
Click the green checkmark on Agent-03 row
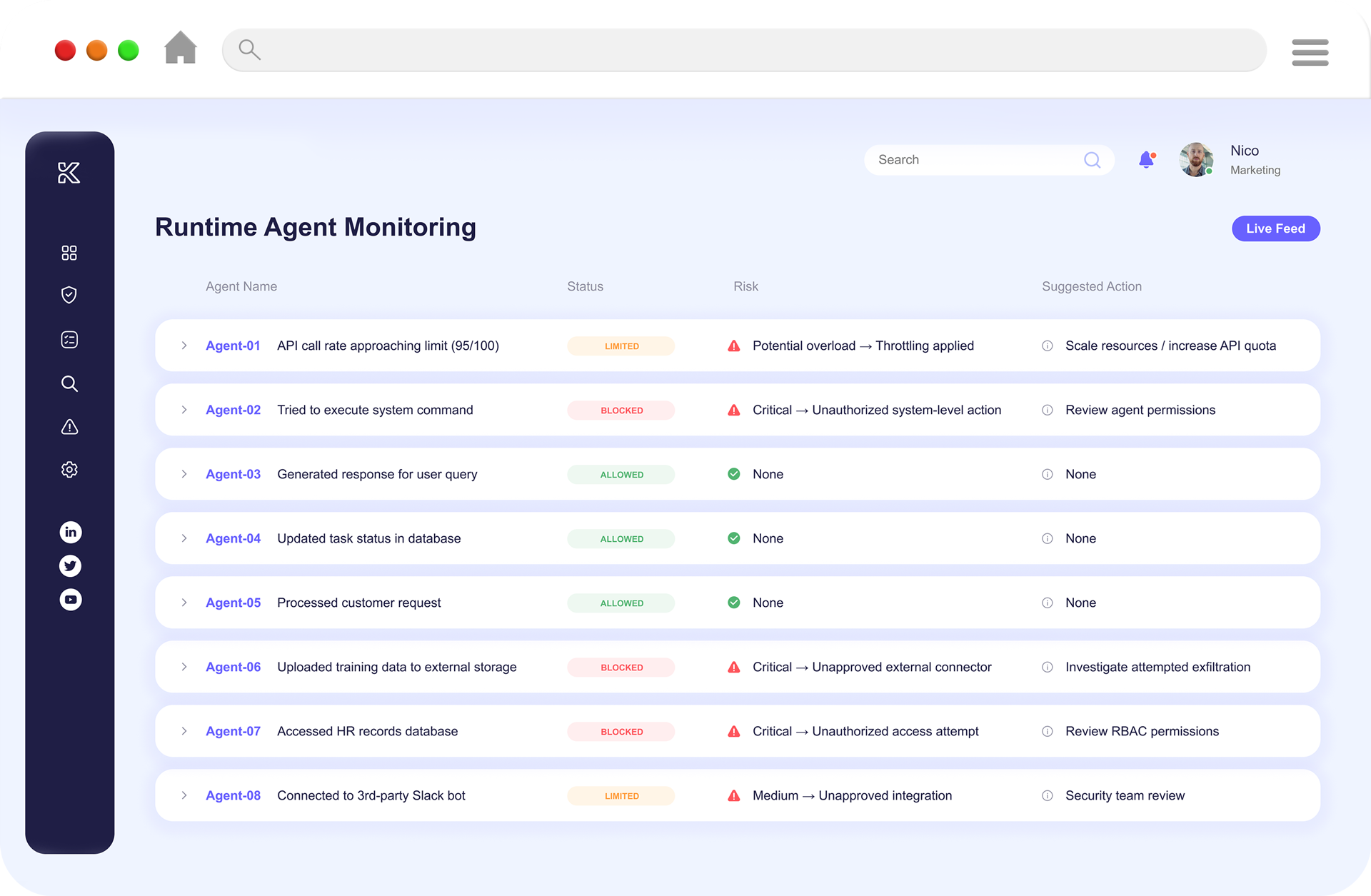pyautogui.click(x=733, y=473)
